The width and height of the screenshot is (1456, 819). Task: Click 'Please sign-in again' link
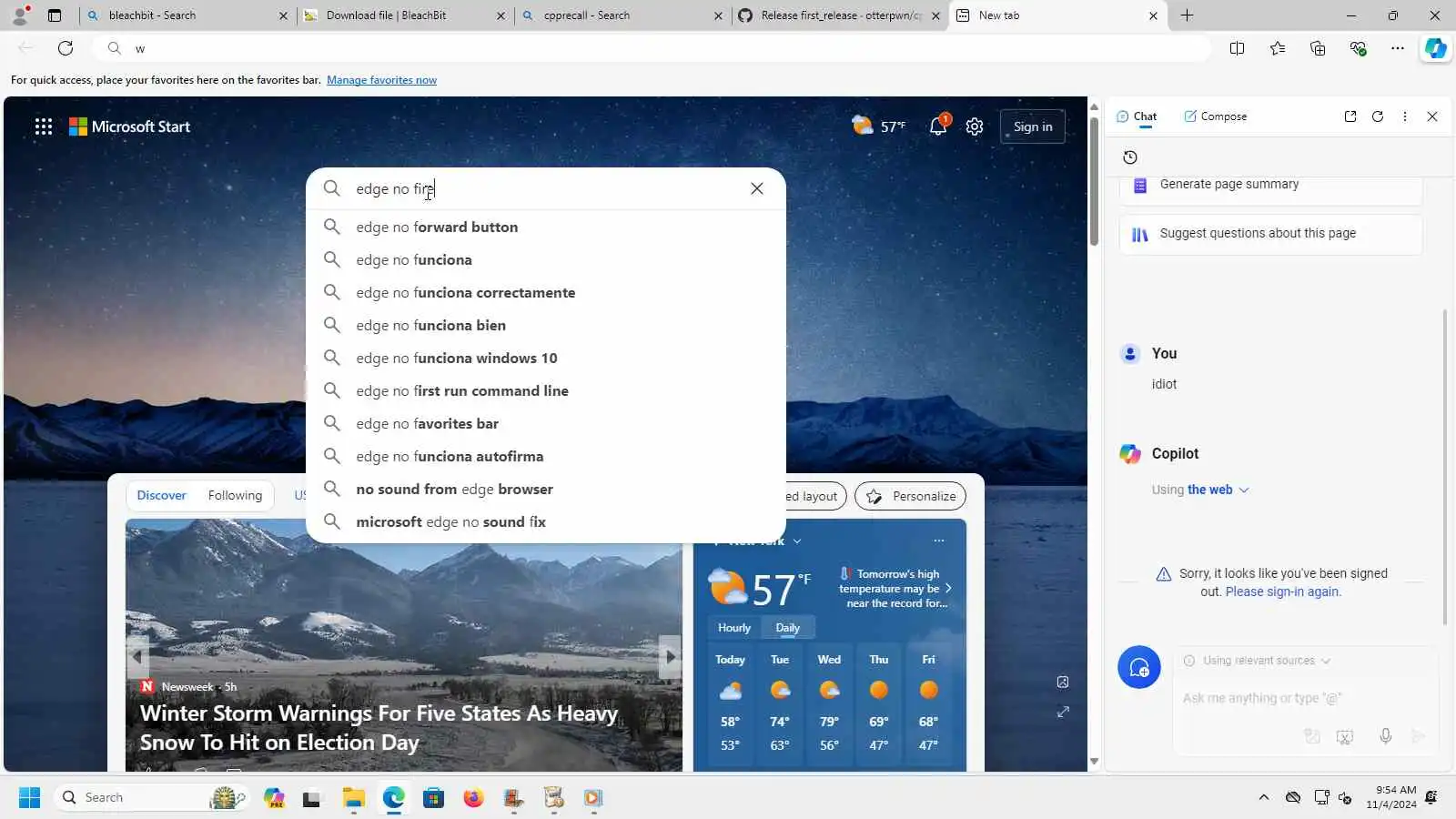tap(1283, 591)
